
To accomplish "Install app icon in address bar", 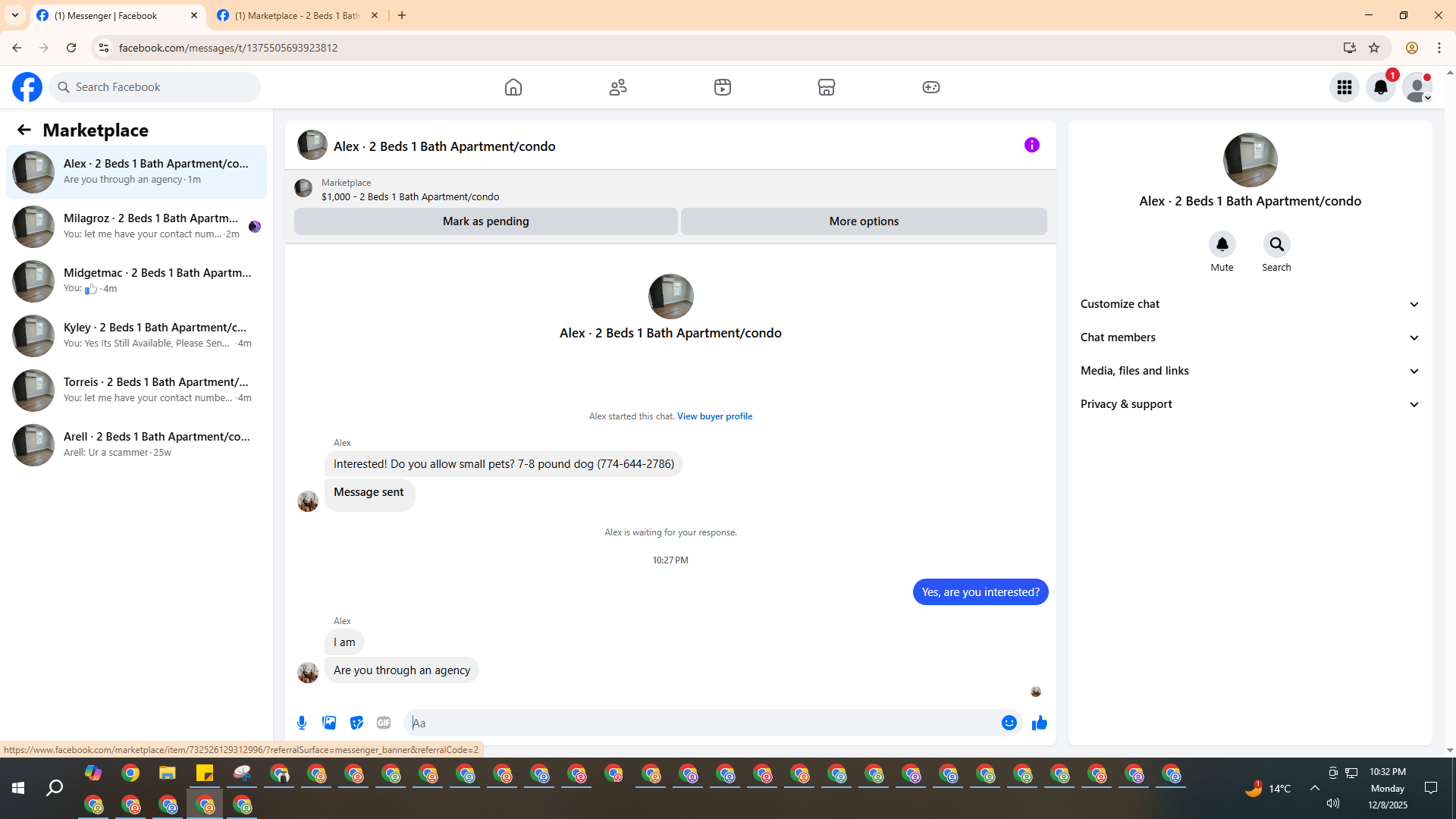I will coord(1349,48).
